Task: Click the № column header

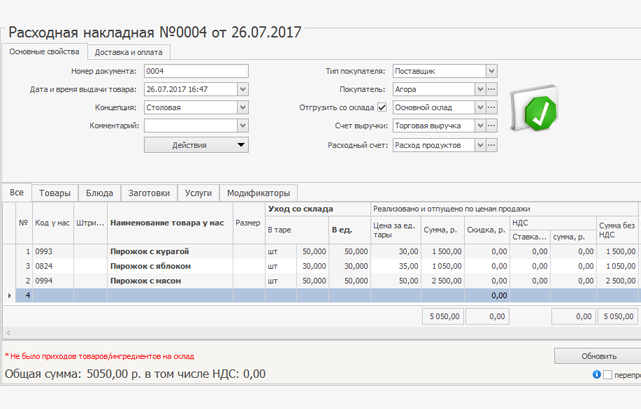Action: click(x=24, y=223)
